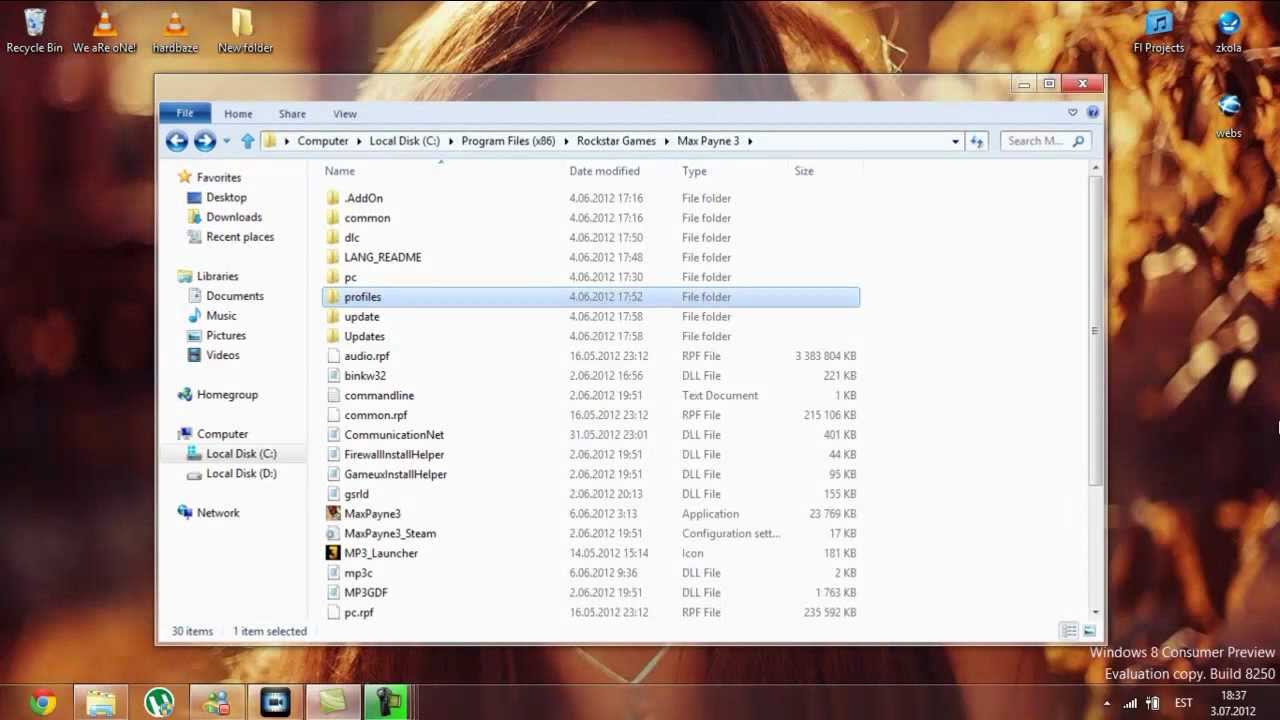1280x720 pixels.
Task: Go up one folder level
Action: pyautogui.click(x=248, y=141)
